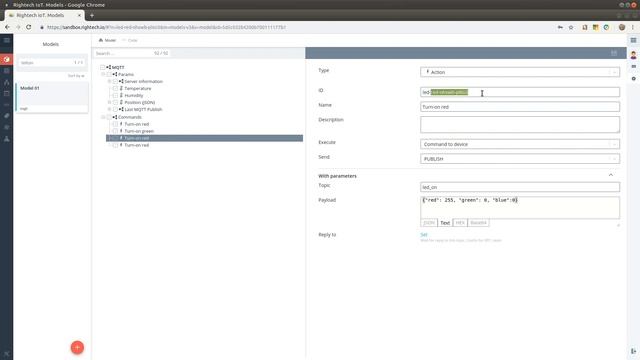Click into the Topic field with led_on
640x360 pixels.
point(520,187)
